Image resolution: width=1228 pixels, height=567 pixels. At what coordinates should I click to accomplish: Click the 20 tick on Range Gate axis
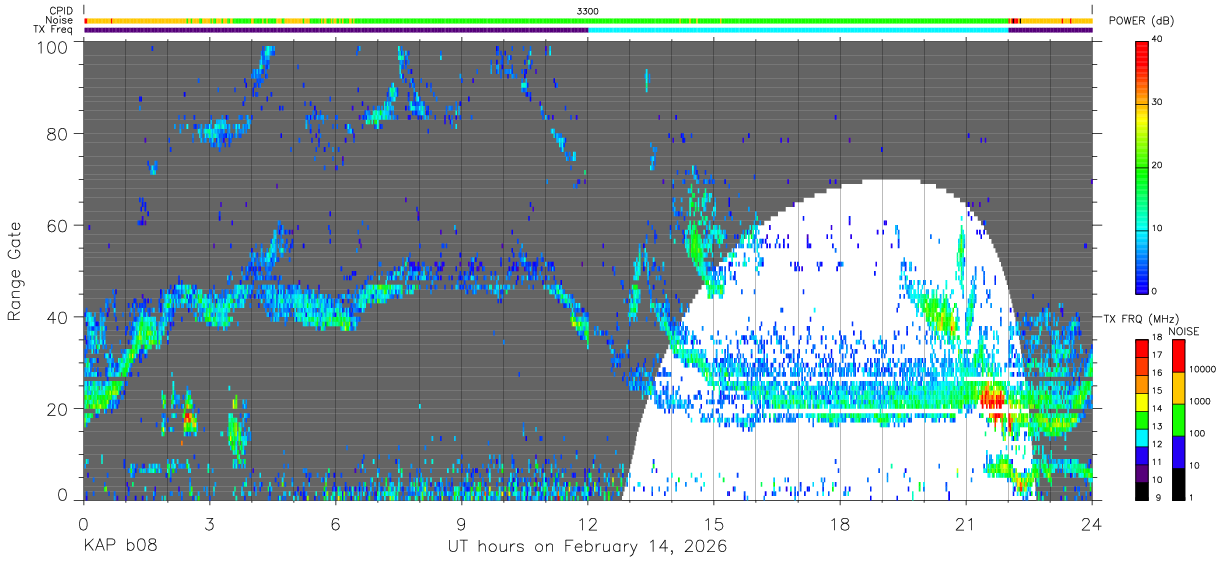click(59, 408)
